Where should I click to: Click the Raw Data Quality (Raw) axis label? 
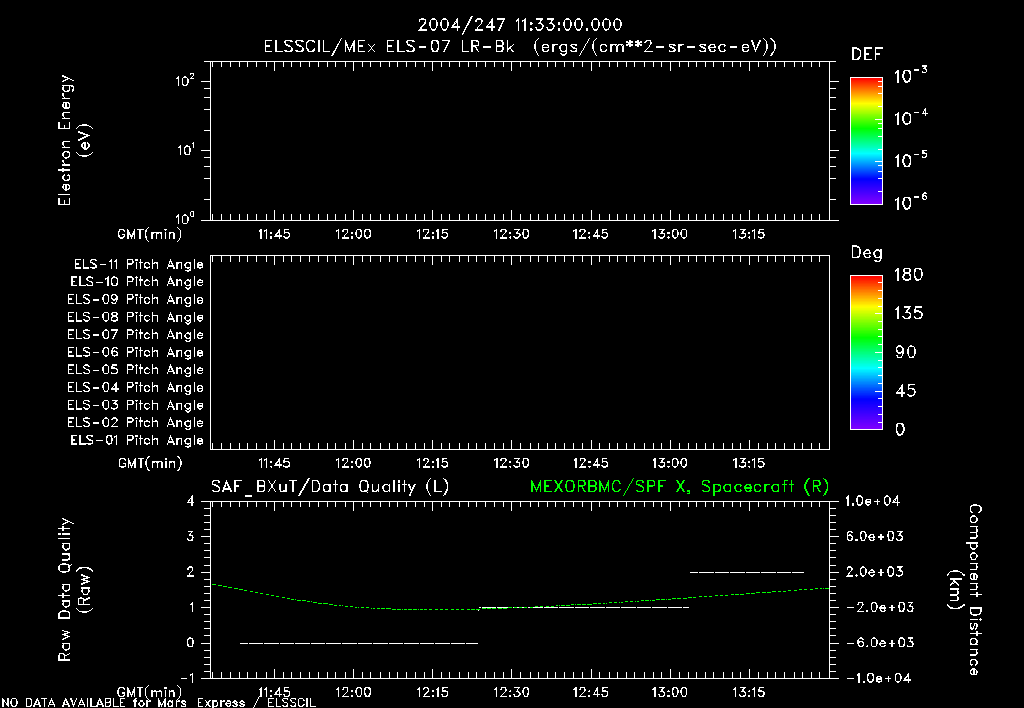click(74, 590)
